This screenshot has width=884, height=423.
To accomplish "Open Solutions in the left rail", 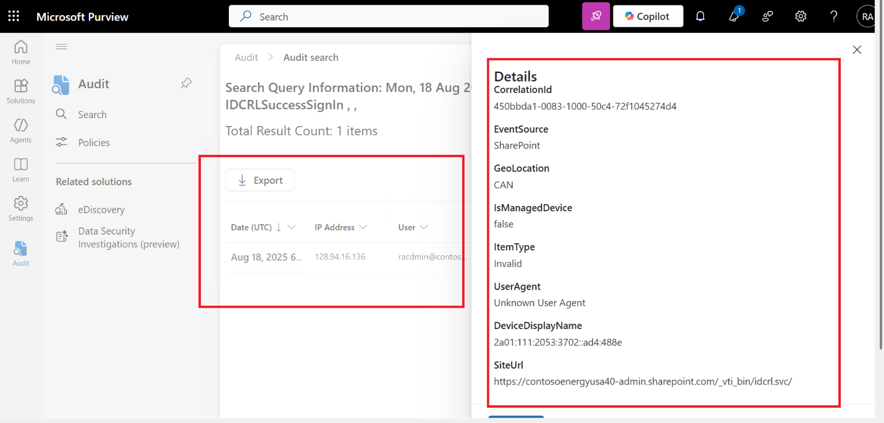I will pos(20,91).
